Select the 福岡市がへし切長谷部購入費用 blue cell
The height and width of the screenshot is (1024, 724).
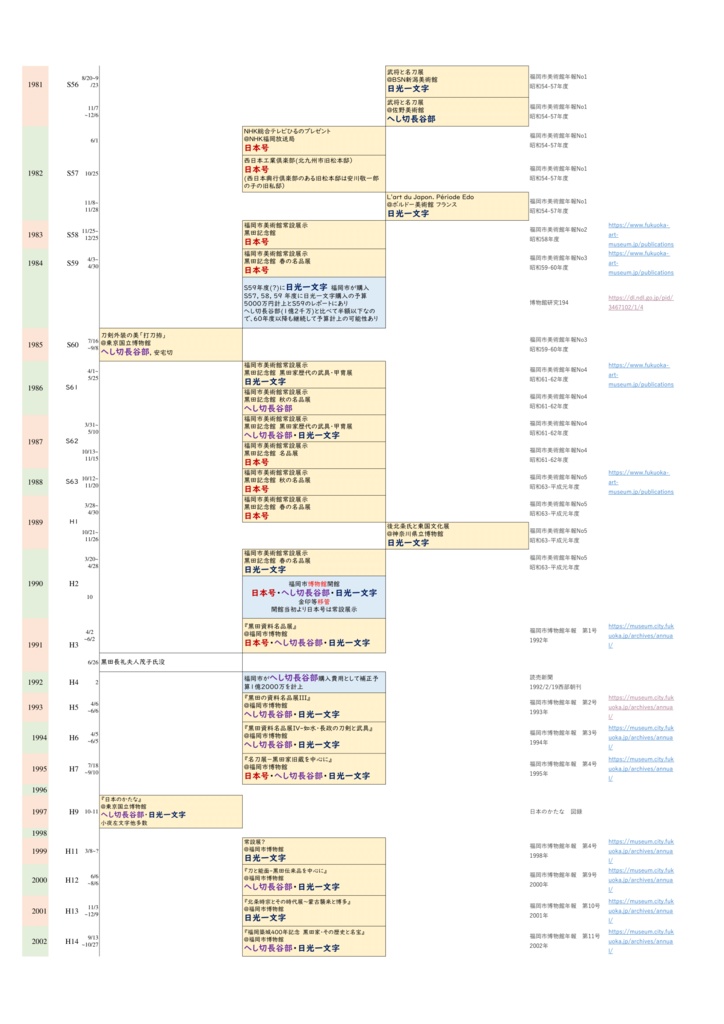pyautogui.click(x=313, y=682)
